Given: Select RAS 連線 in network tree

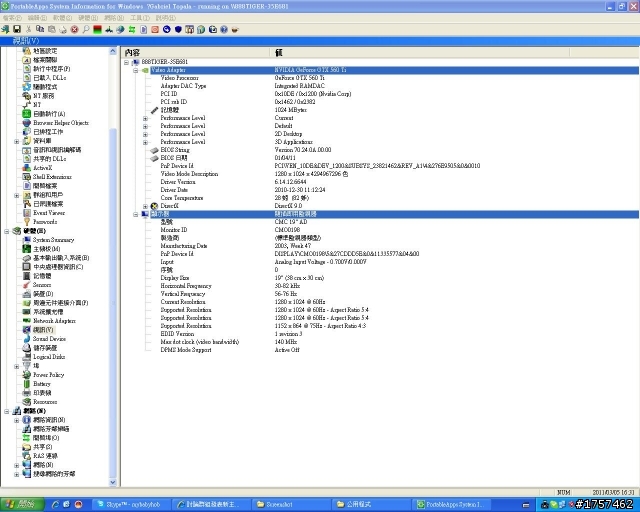Looking at the screenshot, I should (x=45, y=455).
